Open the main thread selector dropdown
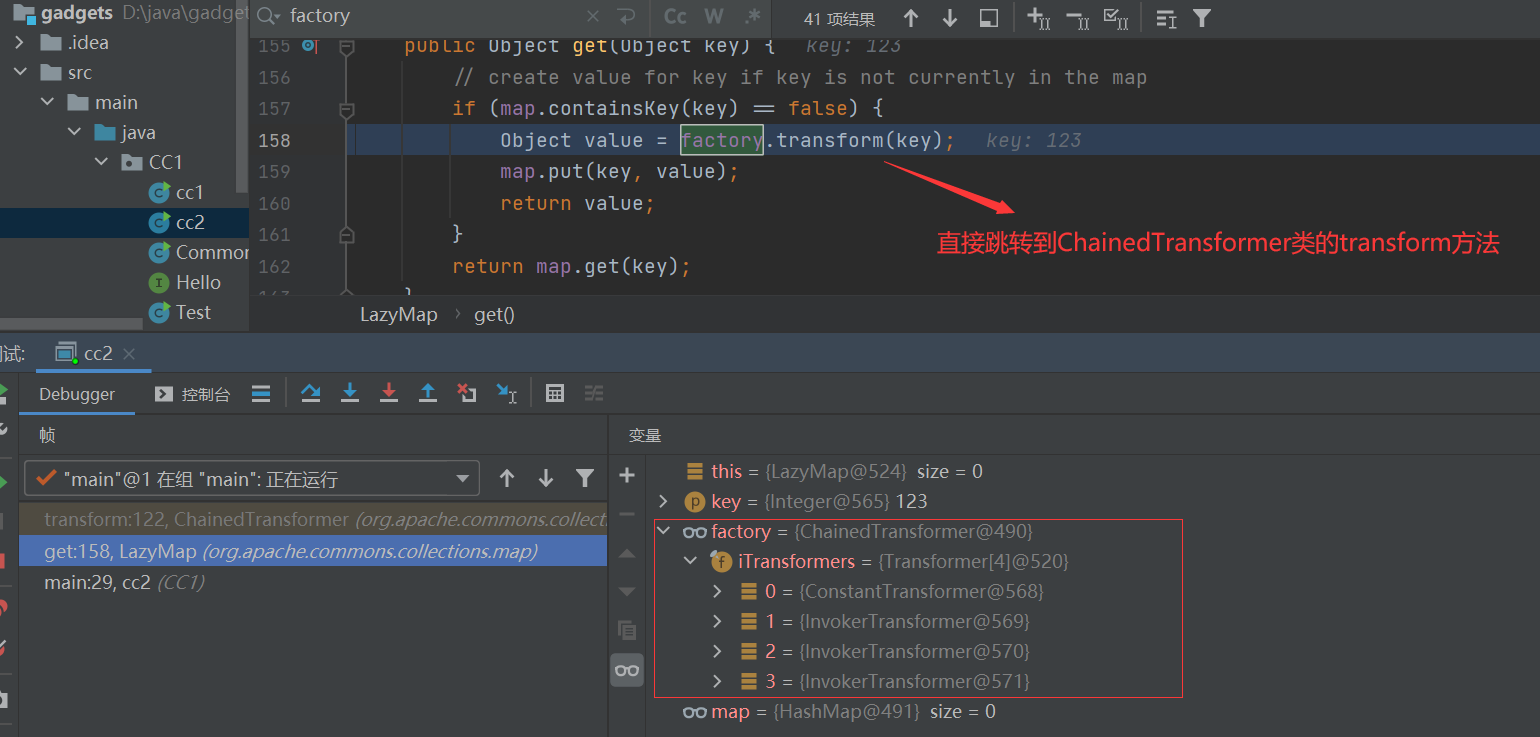The image size is (1540, 737). tap(252, 479)
